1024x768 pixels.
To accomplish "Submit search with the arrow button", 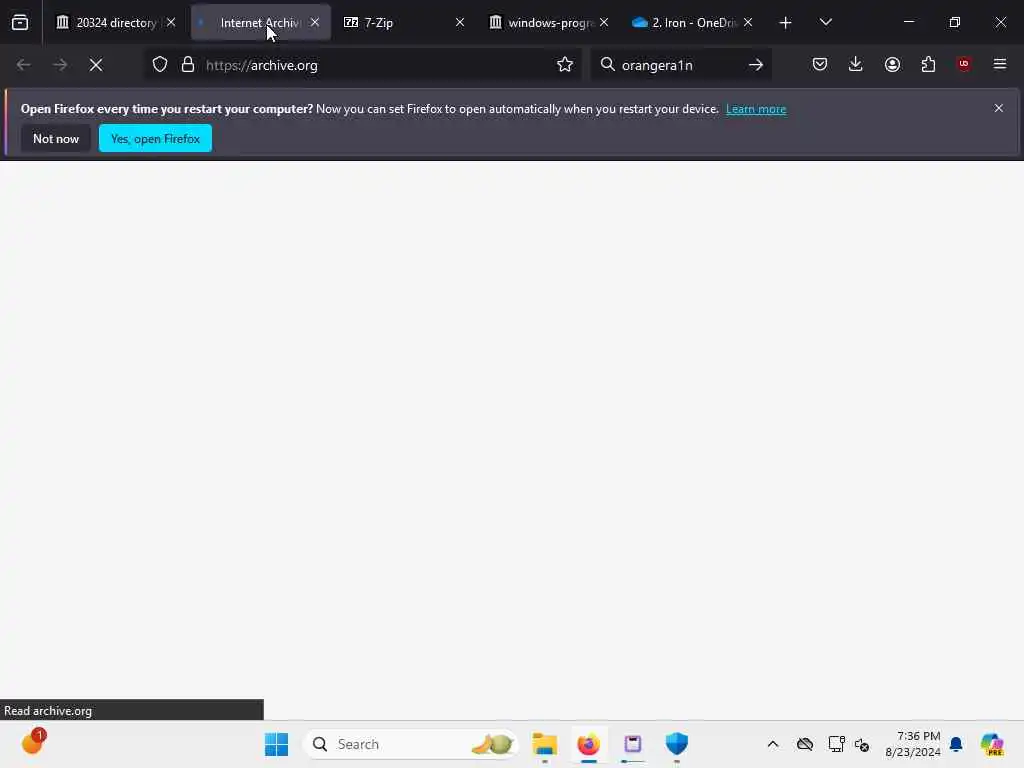I will click(756, 65).
